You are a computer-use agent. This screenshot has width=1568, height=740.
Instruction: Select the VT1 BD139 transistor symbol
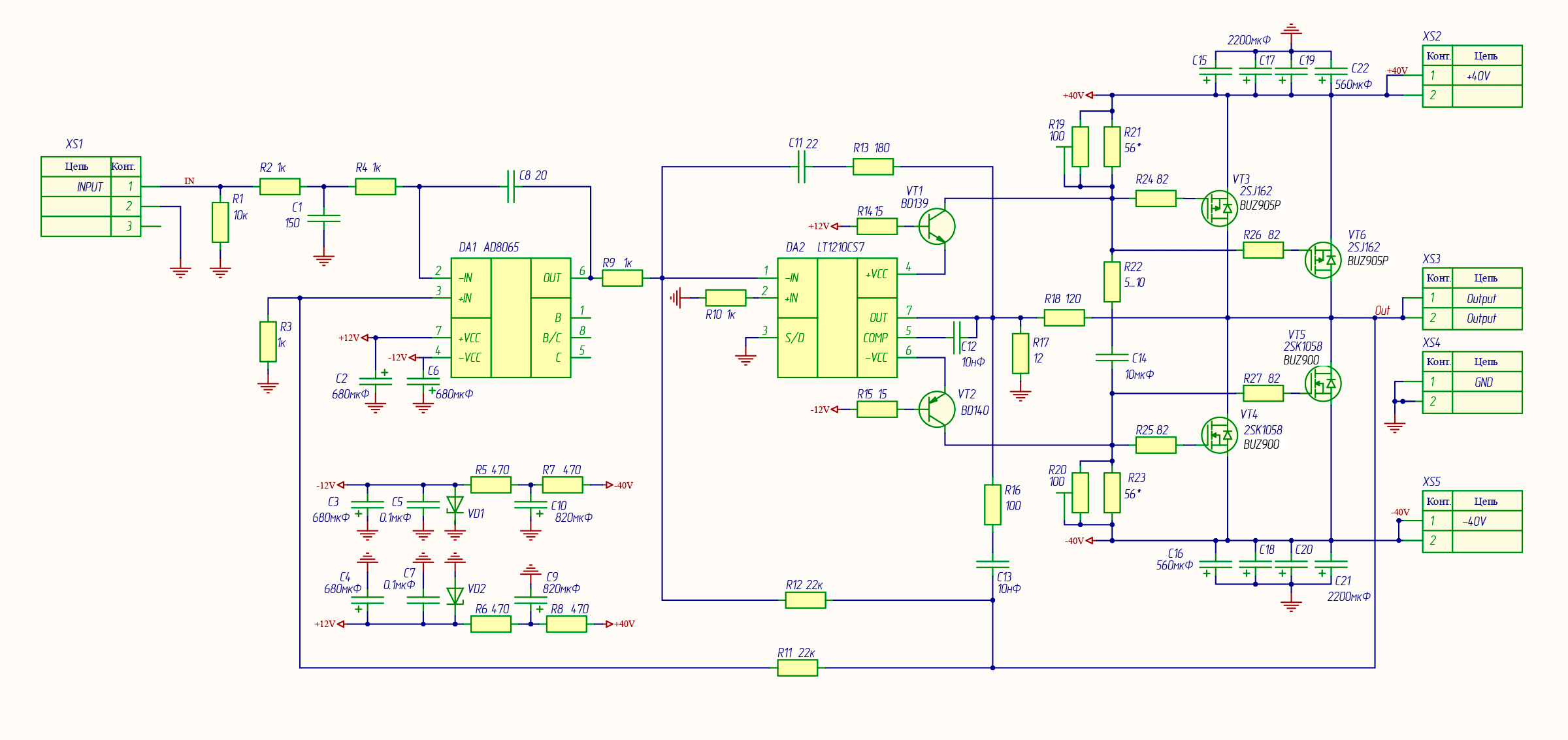pos(937,227)
